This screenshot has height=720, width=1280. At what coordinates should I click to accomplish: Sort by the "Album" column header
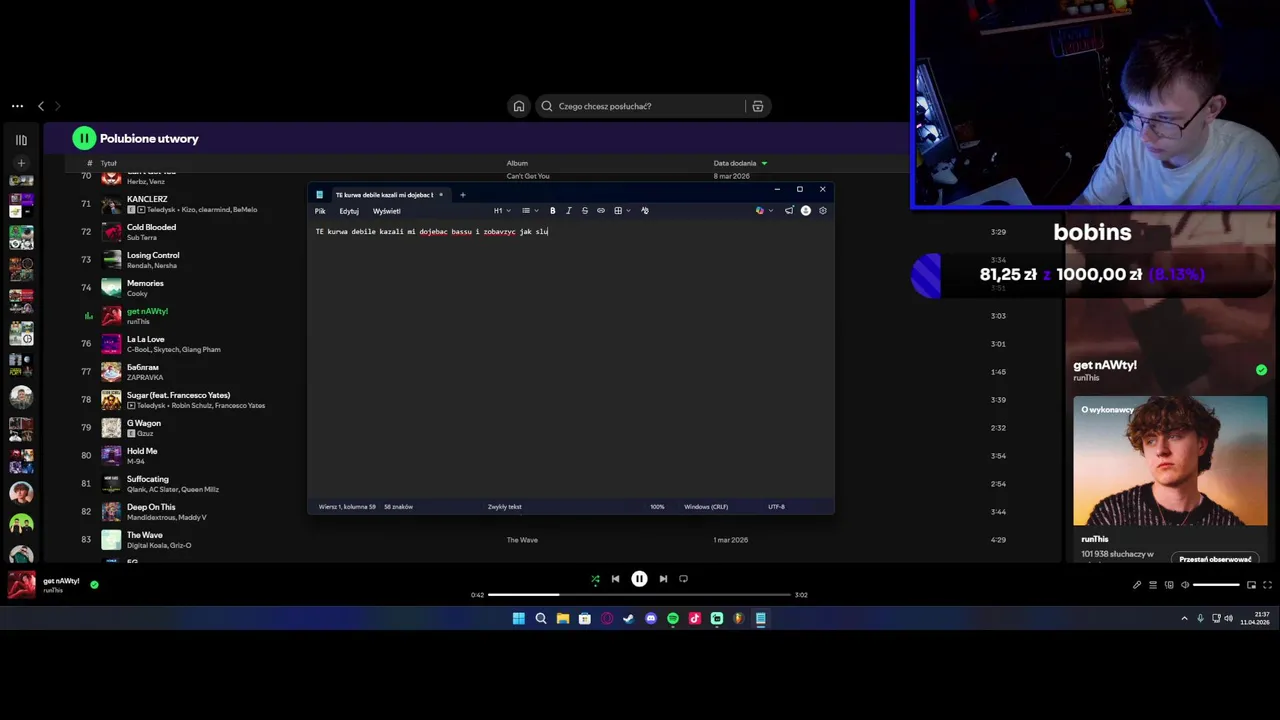click(517, 163)
